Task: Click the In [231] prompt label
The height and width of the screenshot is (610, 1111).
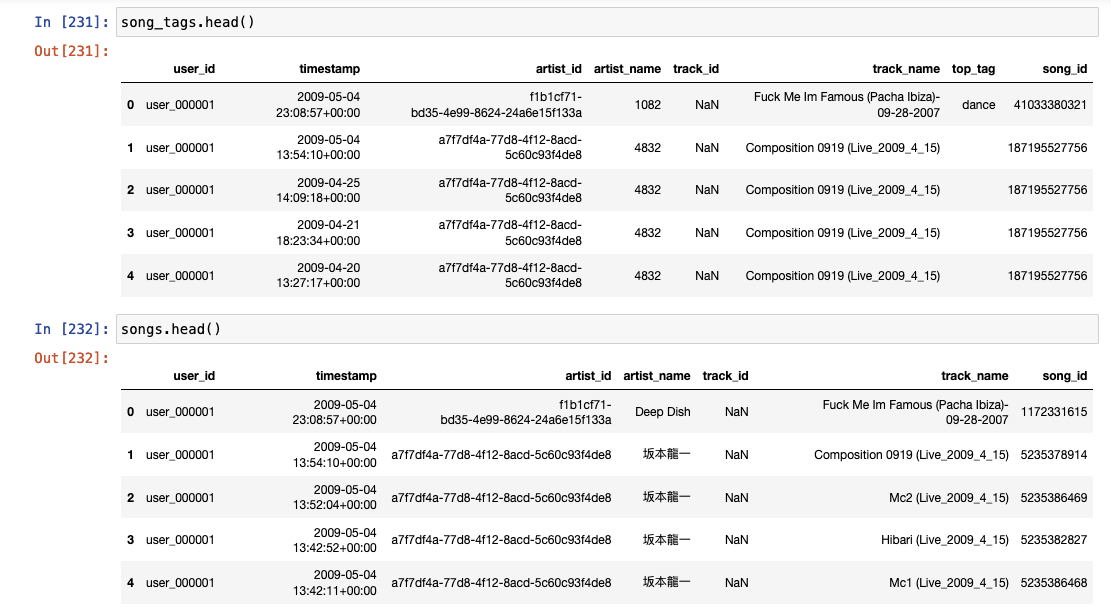Action: click(x=72, y=22)
